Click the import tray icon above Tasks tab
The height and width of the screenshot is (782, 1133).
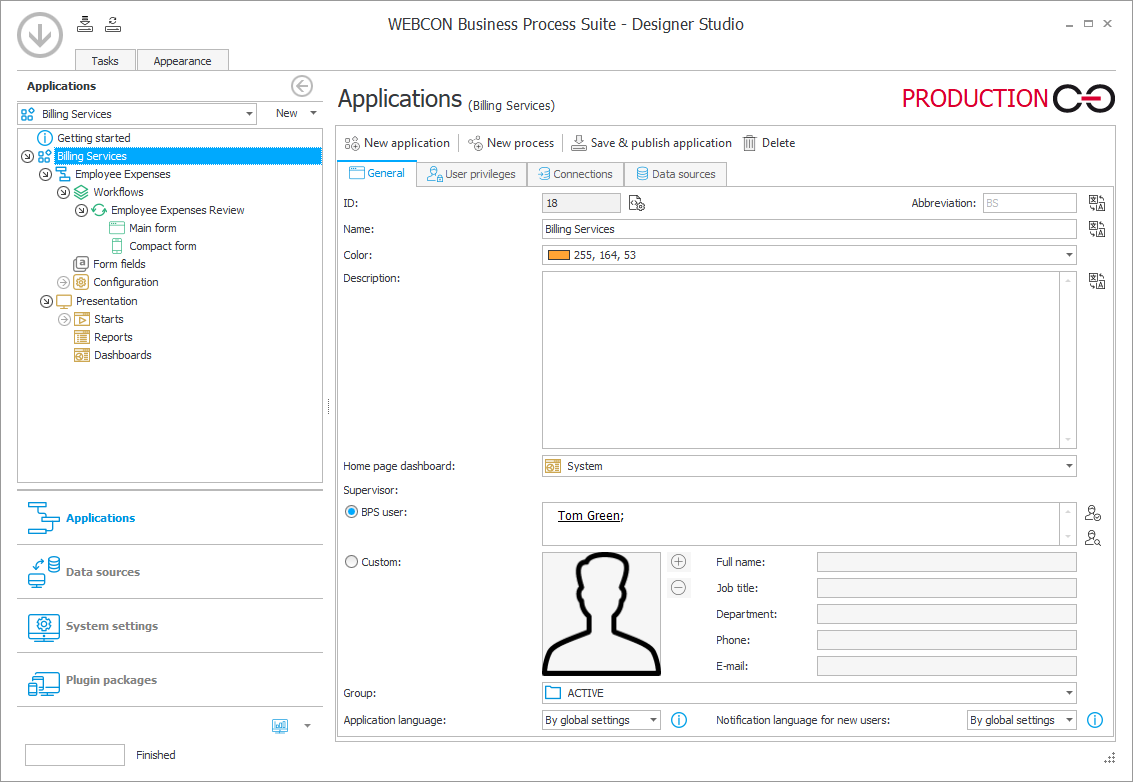tap(85, 24)
